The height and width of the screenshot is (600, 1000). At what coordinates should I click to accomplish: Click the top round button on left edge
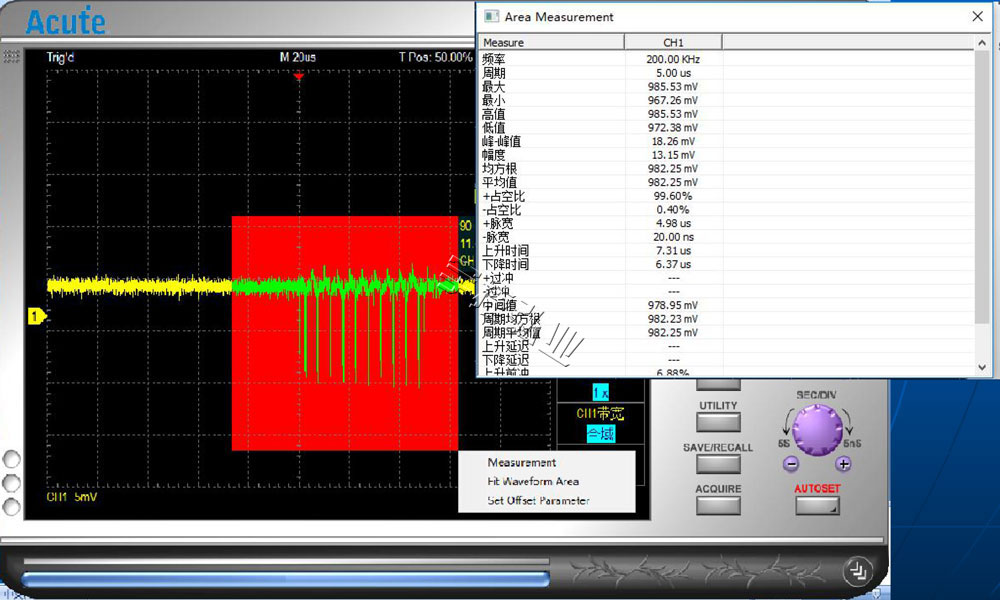click(11, 459)
